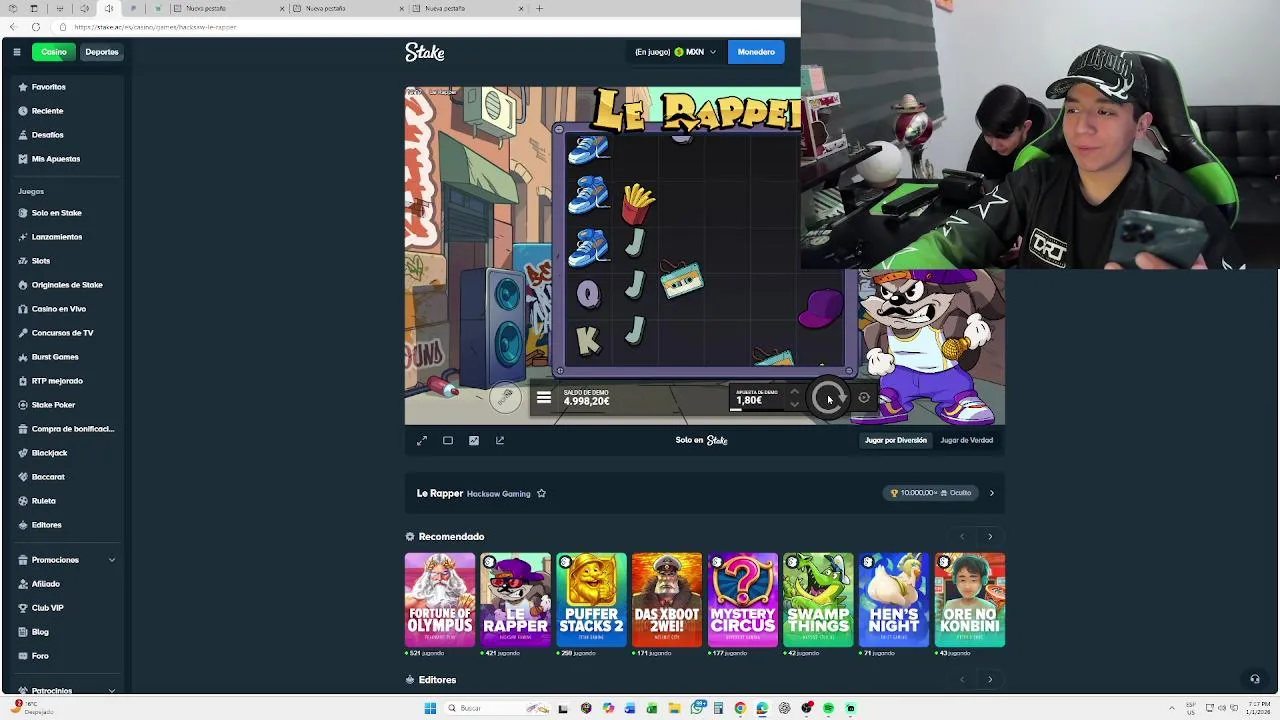This screenshot has height=720, width=1280.
Task: Select the Originales de Stake category
Action: coord(66,285)
